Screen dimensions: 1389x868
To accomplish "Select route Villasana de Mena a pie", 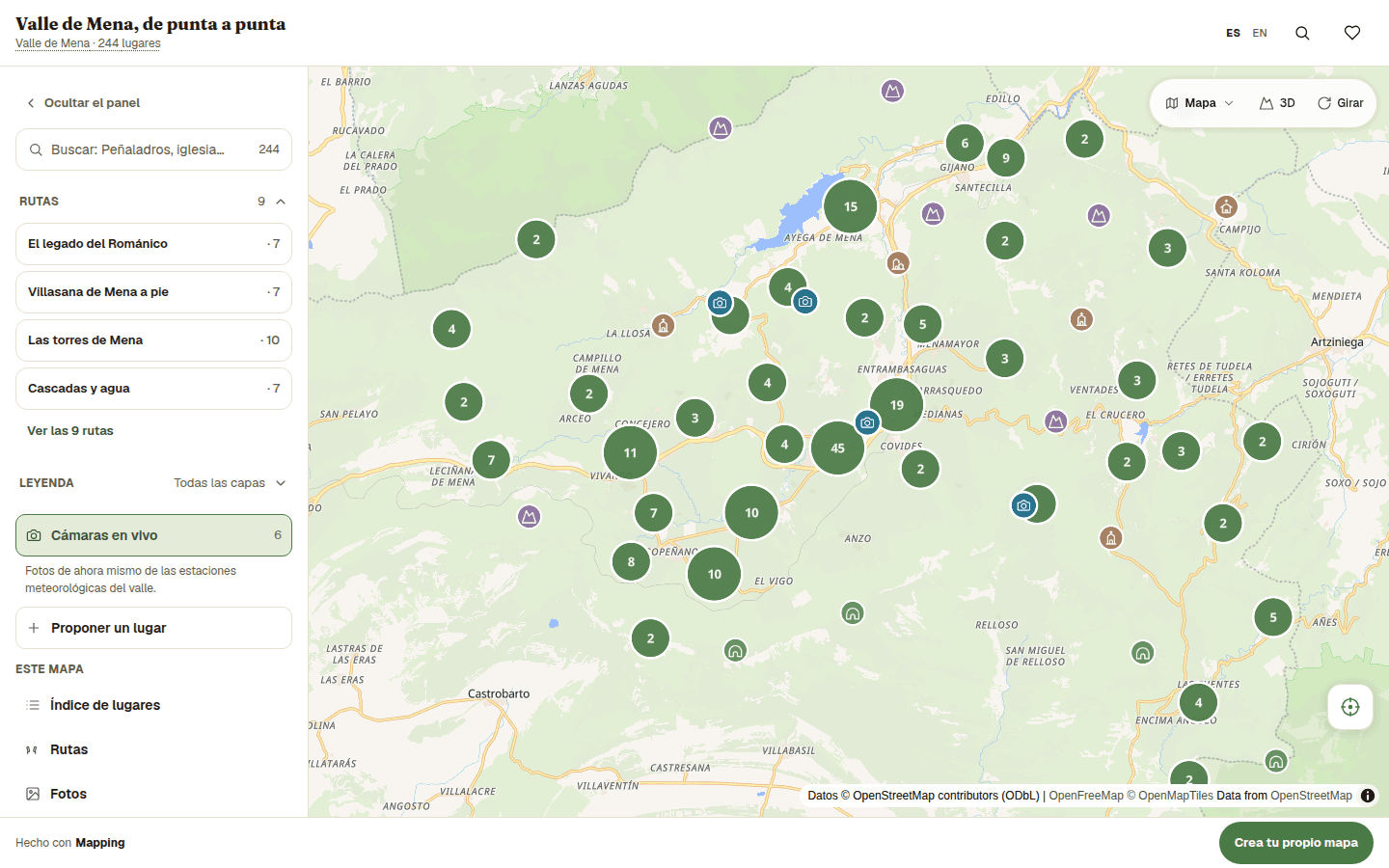I will 153,292.
